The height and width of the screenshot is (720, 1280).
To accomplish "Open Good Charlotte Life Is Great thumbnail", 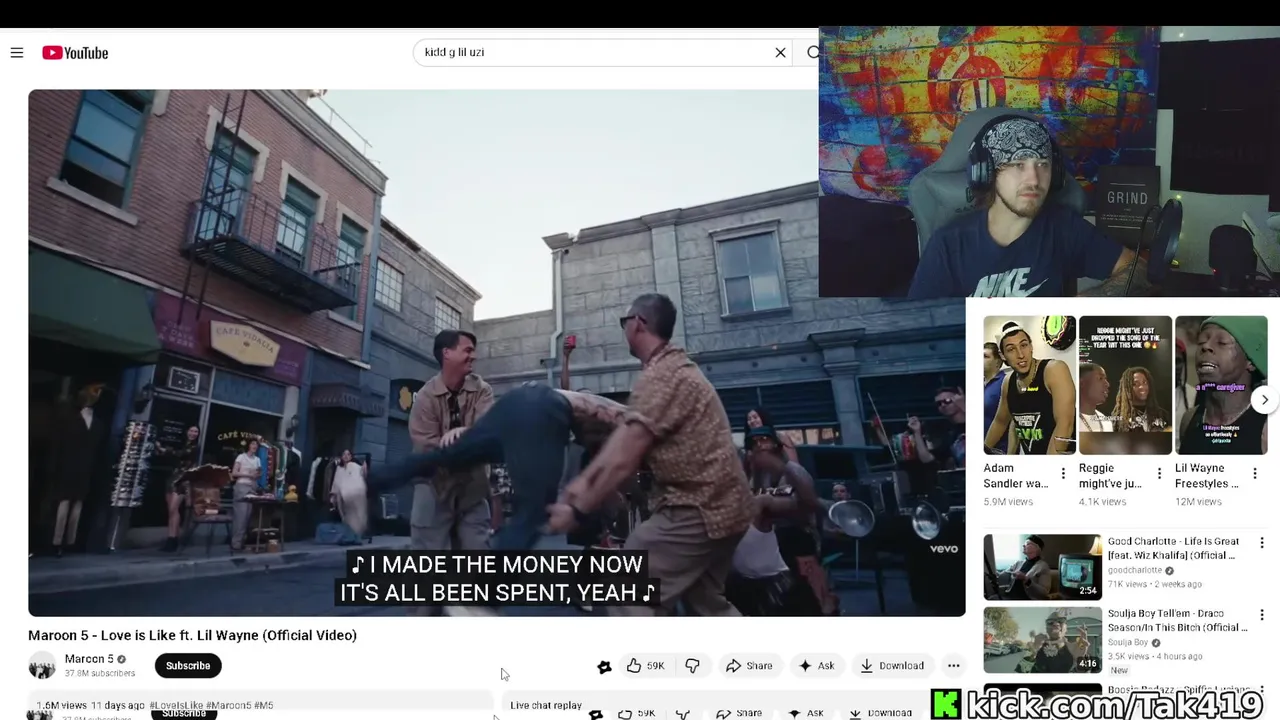I will point(1042,567).
